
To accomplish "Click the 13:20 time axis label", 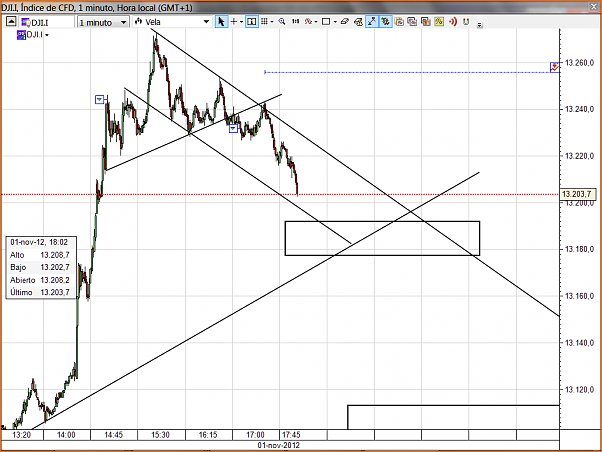I will click(x=22, y=435).
